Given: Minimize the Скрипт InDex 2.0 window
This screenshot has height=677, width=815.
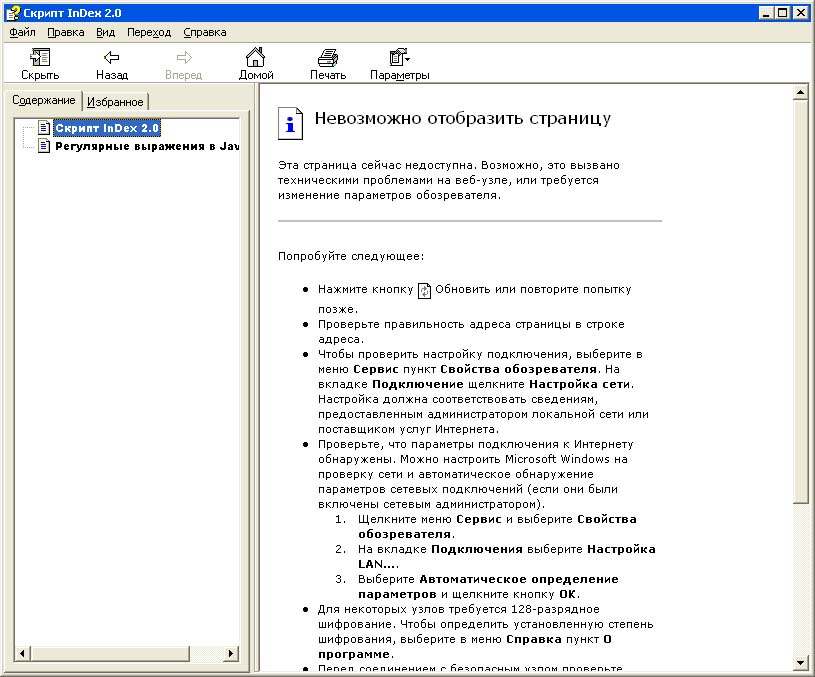Looking at the screenshot, I should (x=766, y=13).
